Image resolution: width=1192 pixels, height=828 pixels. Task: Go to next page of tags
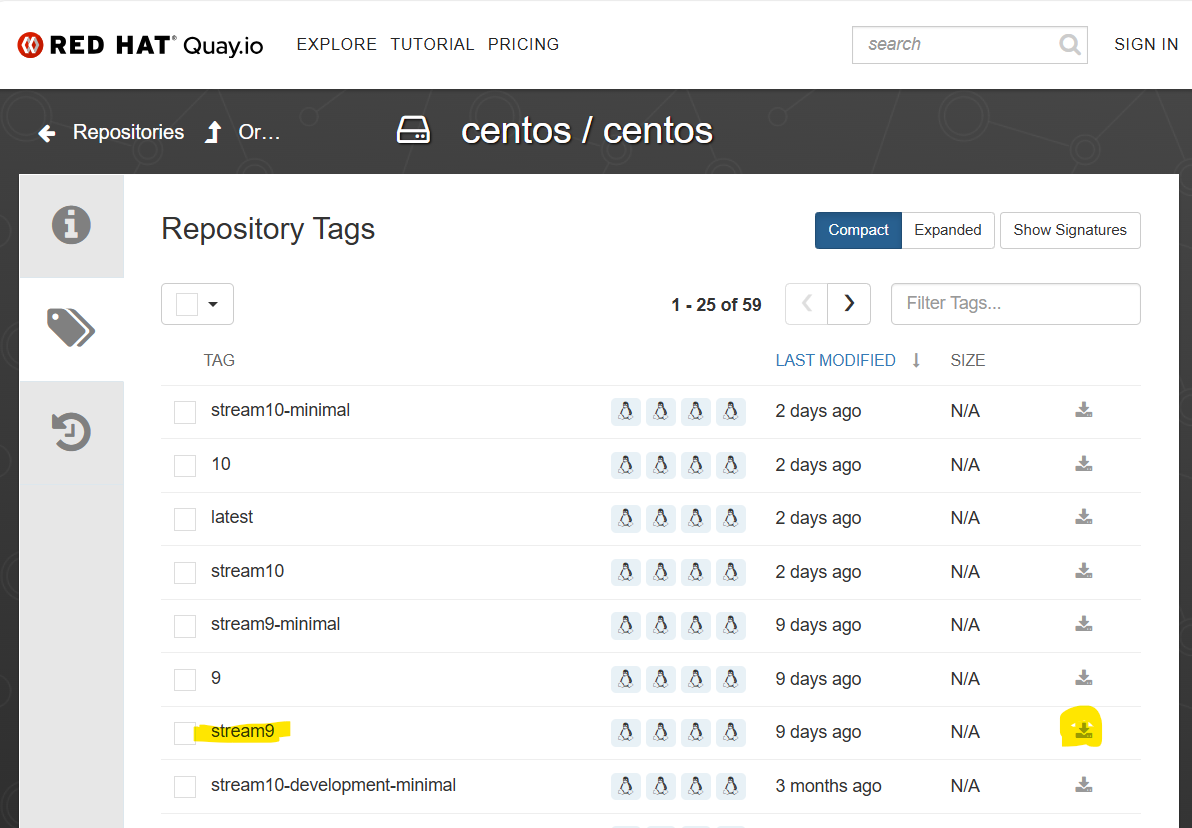(849, 303)
